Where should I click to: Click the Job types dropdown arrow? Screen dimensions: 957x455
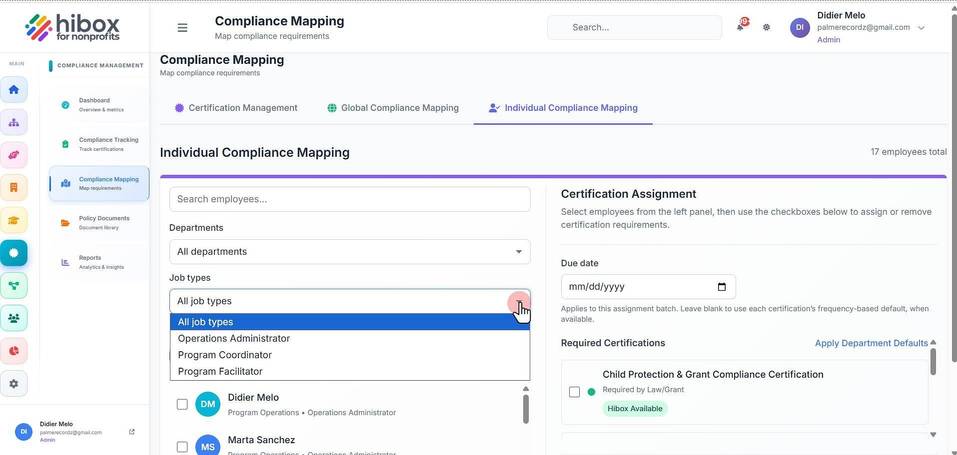pyautogui.click(x=519, y=302)
